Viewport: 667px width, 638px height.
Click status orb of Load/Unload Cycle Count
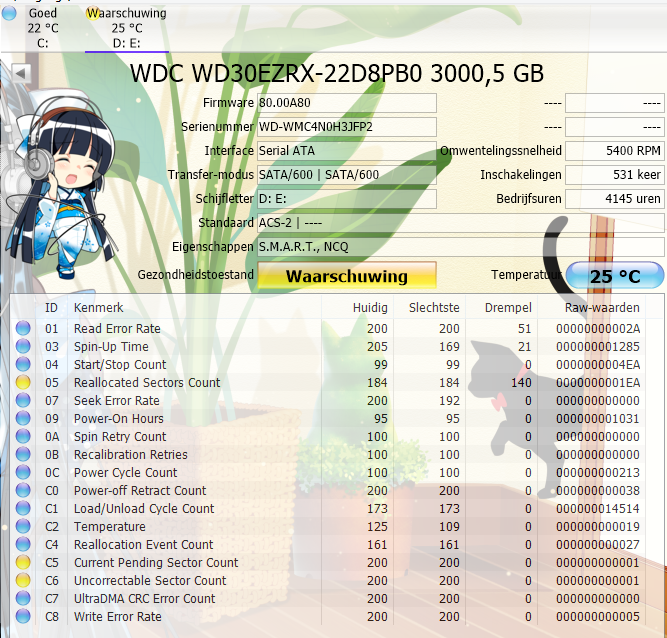[23, 508]
